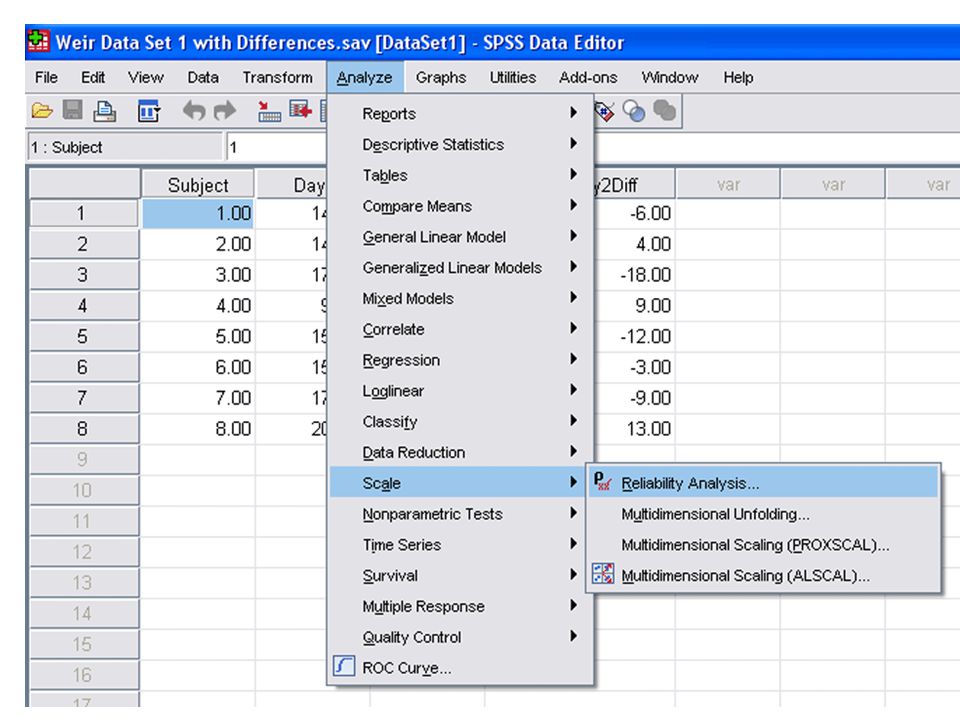Click the Go to Variable icon

coord(301,111)
